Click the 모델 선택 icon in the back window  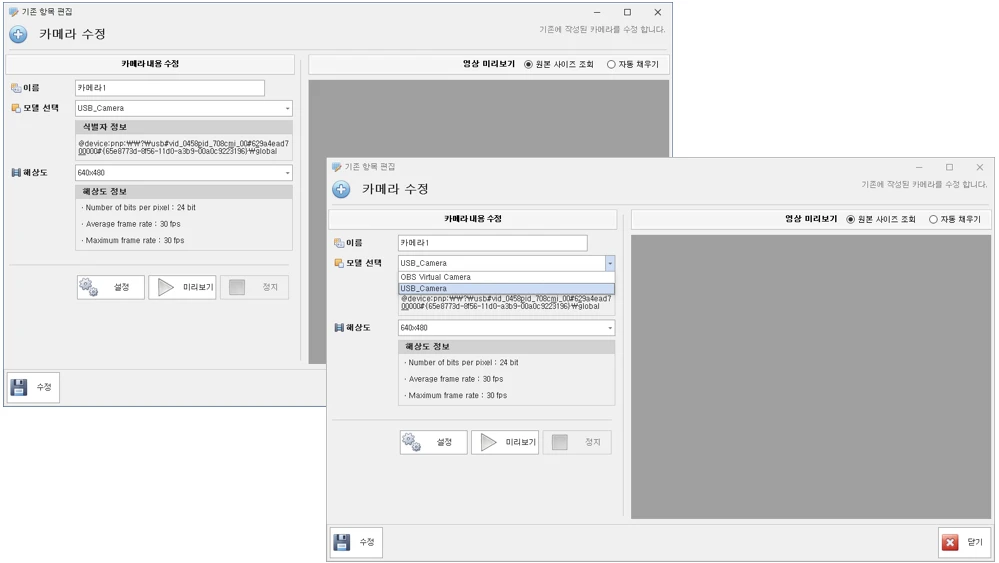(x=16, y=108)
